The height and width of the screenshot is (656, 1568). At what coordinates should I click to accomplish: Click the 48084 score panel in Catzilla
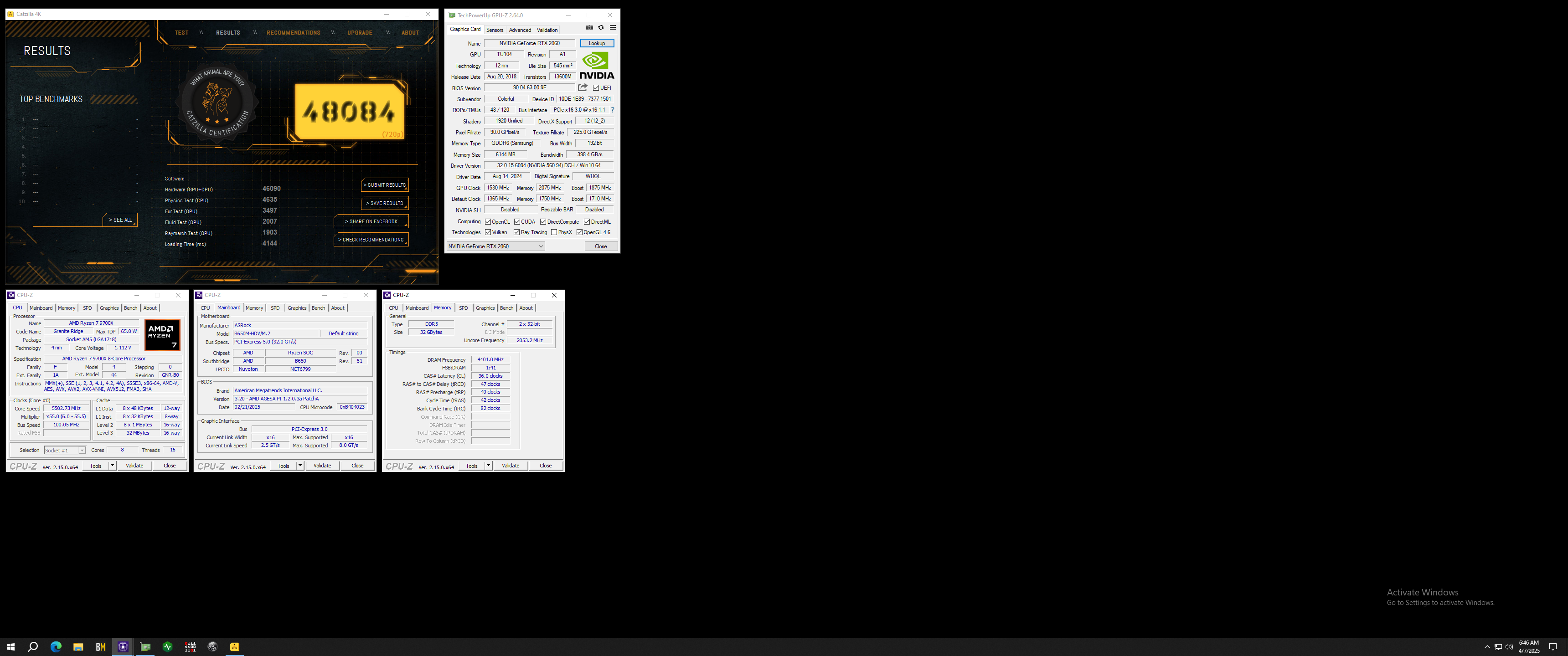[350, 111]
